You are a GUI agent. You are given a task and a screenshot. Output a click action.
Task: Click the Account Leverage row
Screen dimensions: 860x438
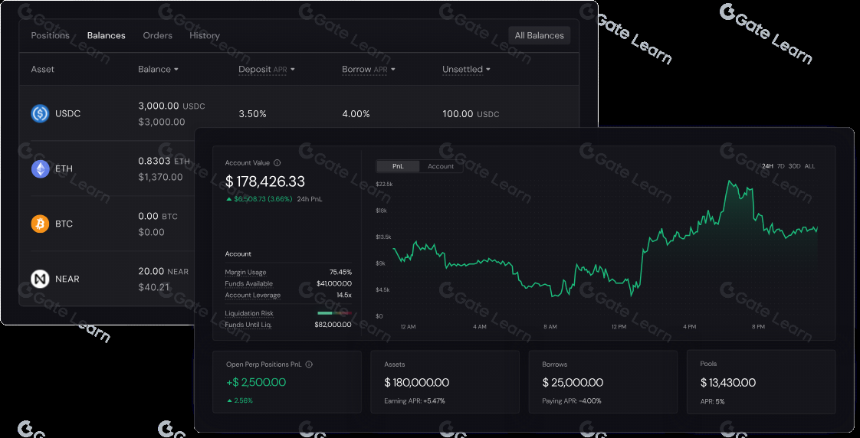pos(288,295)
